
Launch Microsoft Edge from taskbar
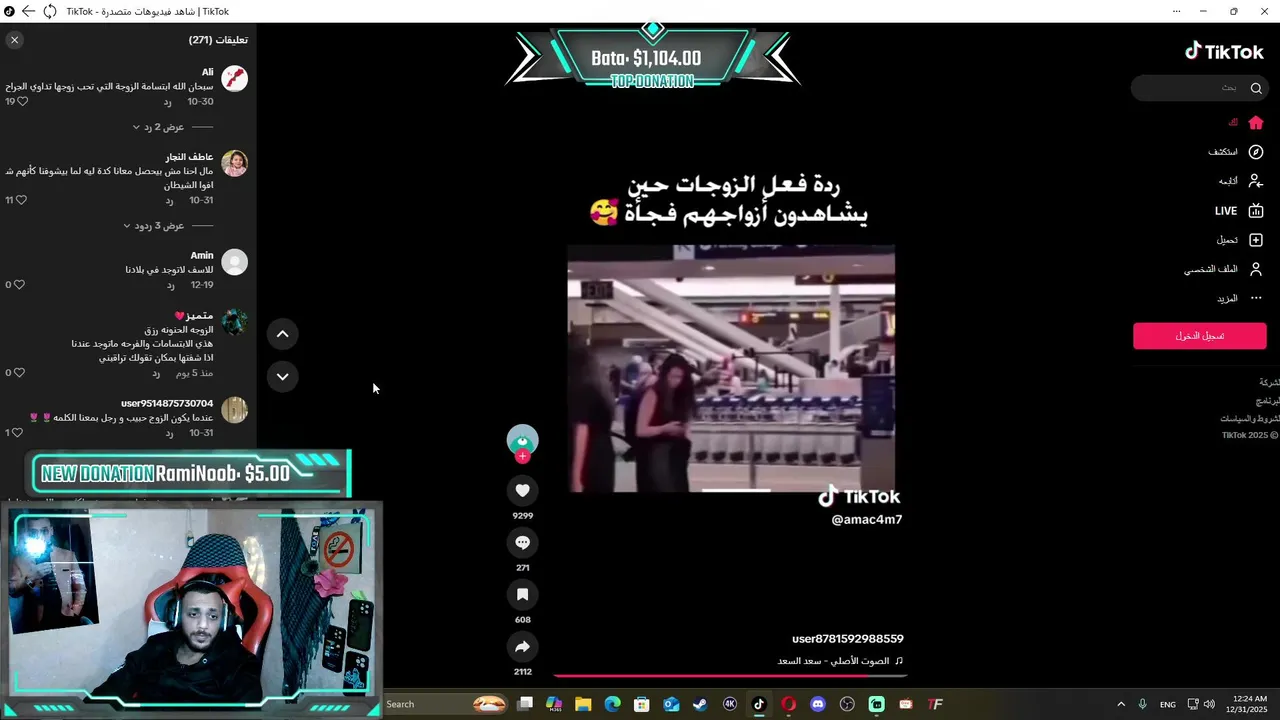[612, 704]
